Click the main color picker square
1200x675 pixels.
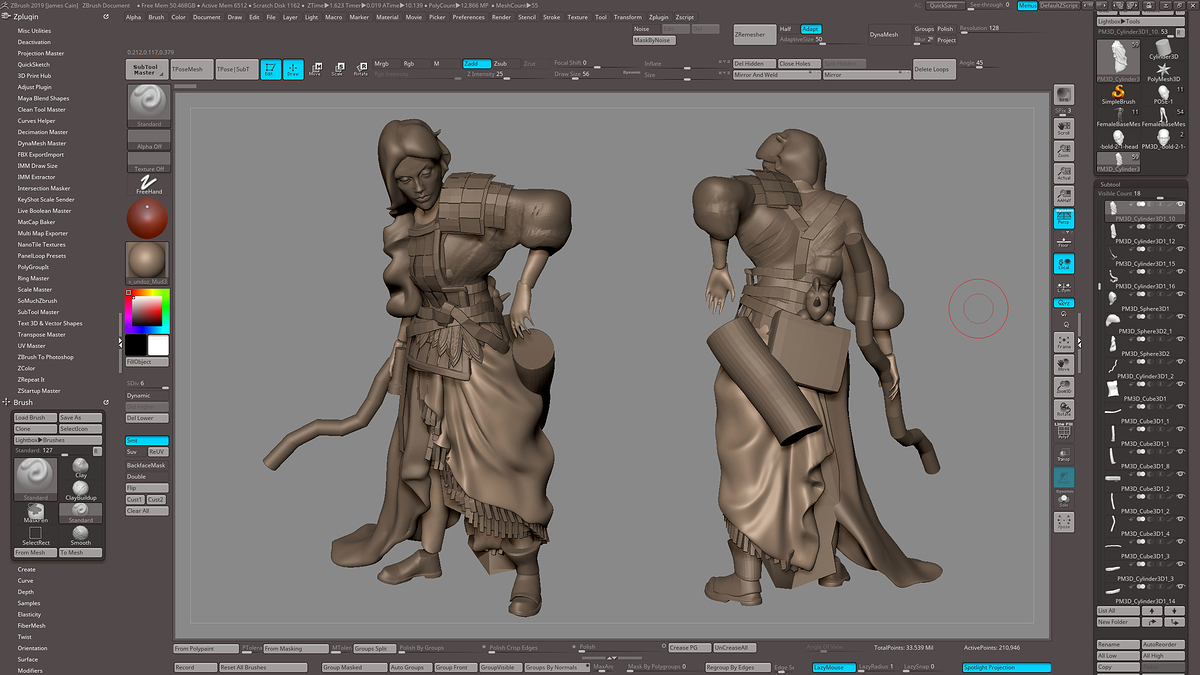(147, 311)
